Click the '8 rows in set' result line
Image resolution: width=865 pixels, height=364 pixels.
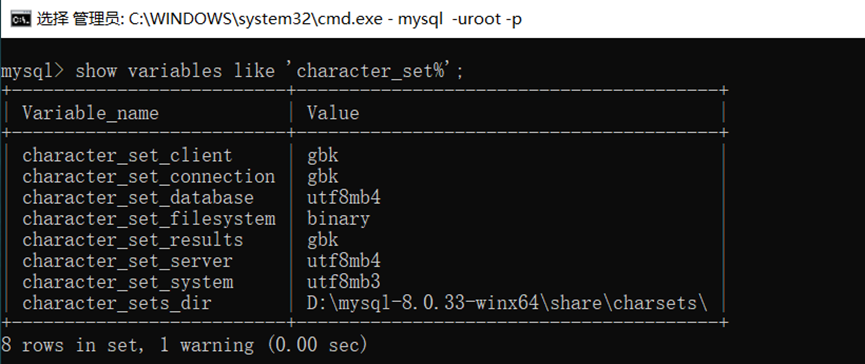[184, 345]
